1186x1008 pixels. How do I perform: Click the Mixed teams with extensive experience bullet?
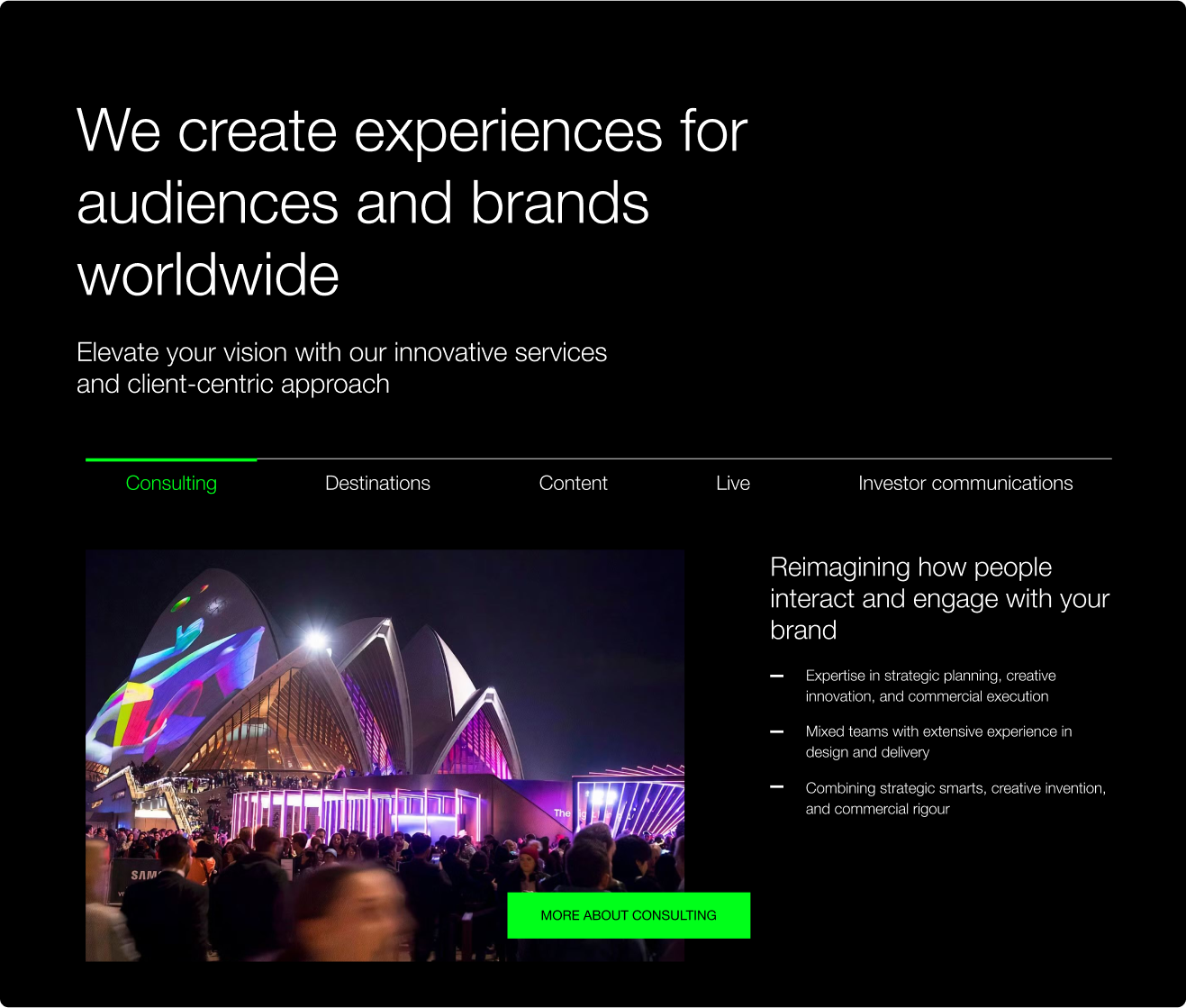pos(938,741)
